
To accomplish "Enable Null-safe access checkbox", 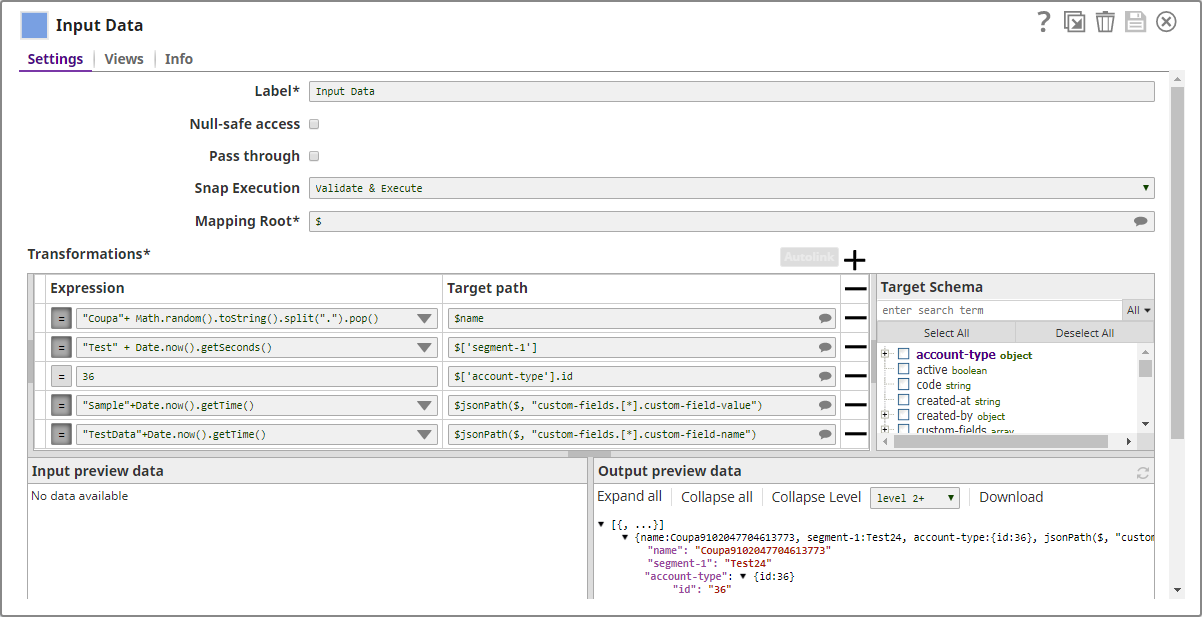I will tap(314, 124).
